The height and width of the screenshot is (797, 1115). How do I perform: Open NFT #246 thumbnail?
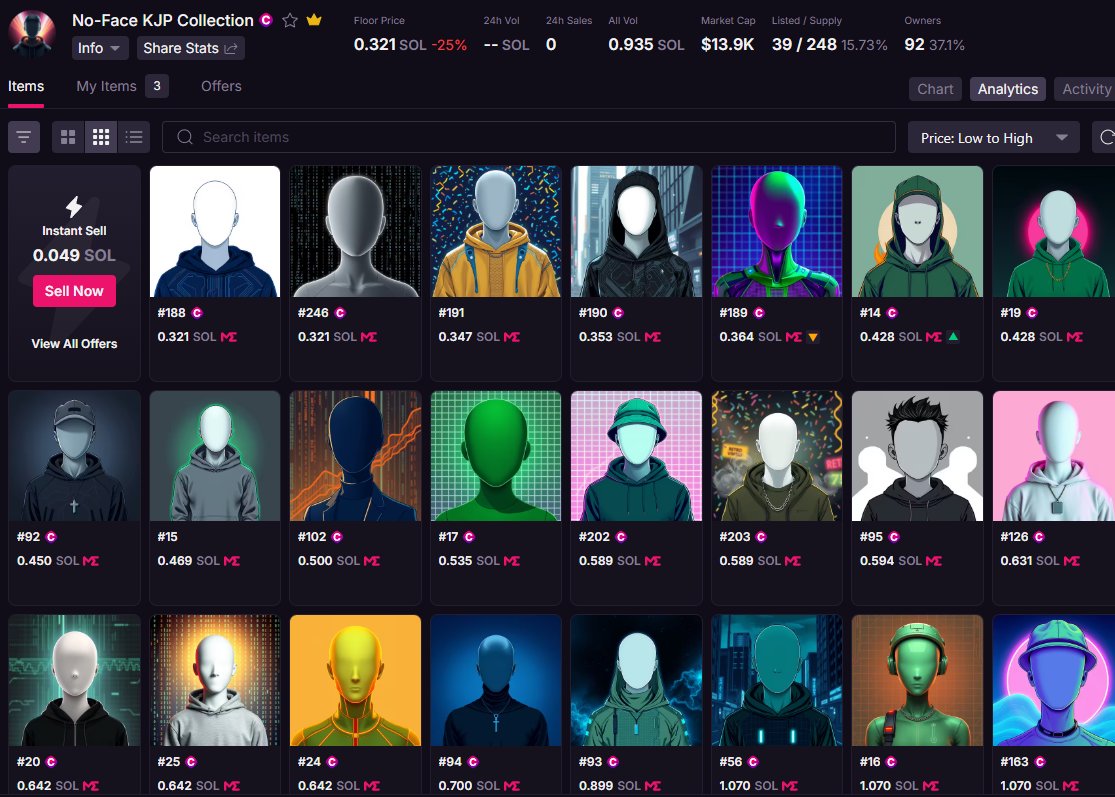(356, 231)
